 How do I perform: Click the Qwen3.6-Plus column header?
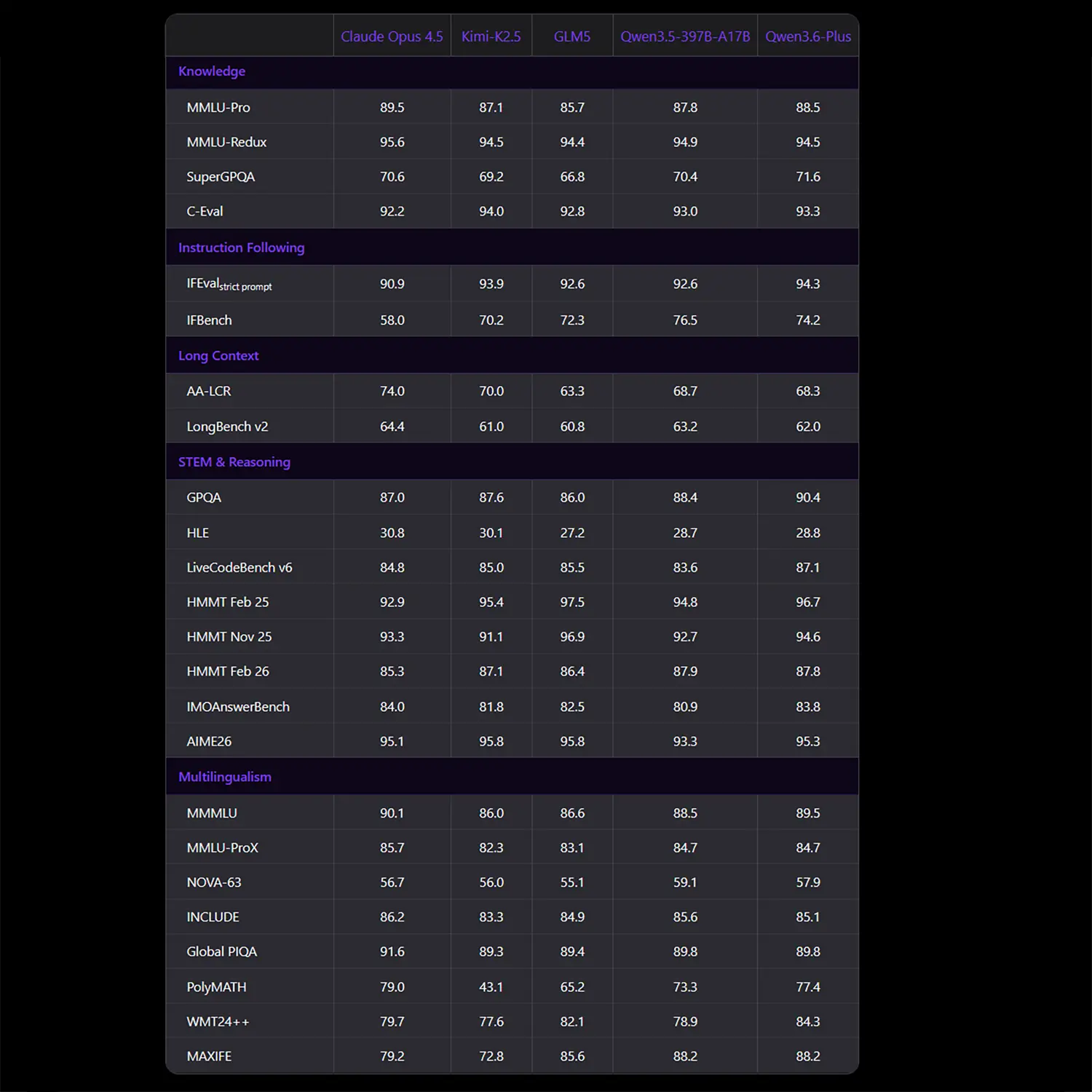(807, 36)
